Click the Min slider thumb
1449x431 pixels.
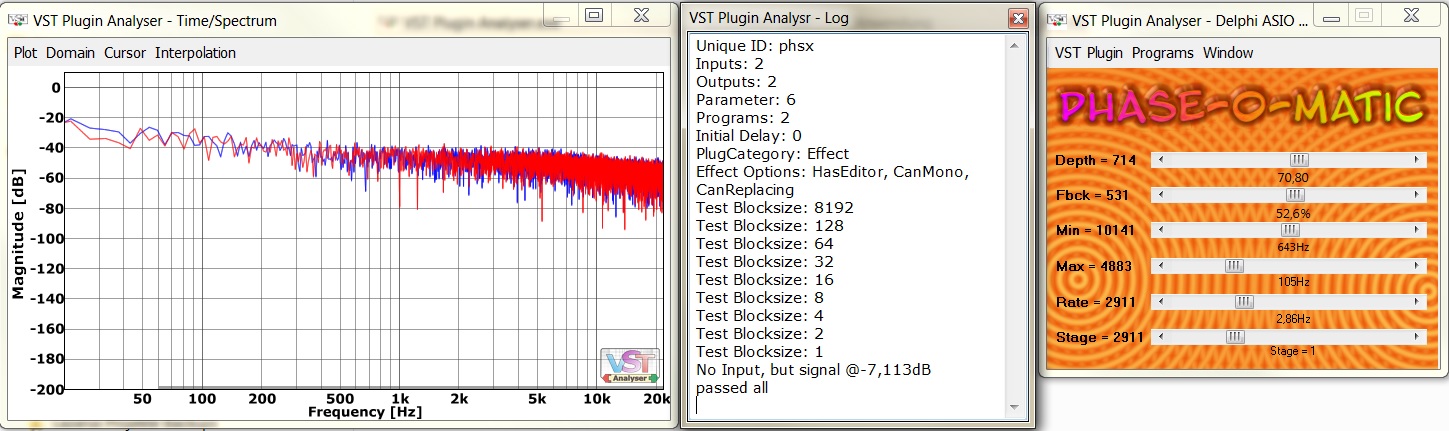coord(1290,230)
